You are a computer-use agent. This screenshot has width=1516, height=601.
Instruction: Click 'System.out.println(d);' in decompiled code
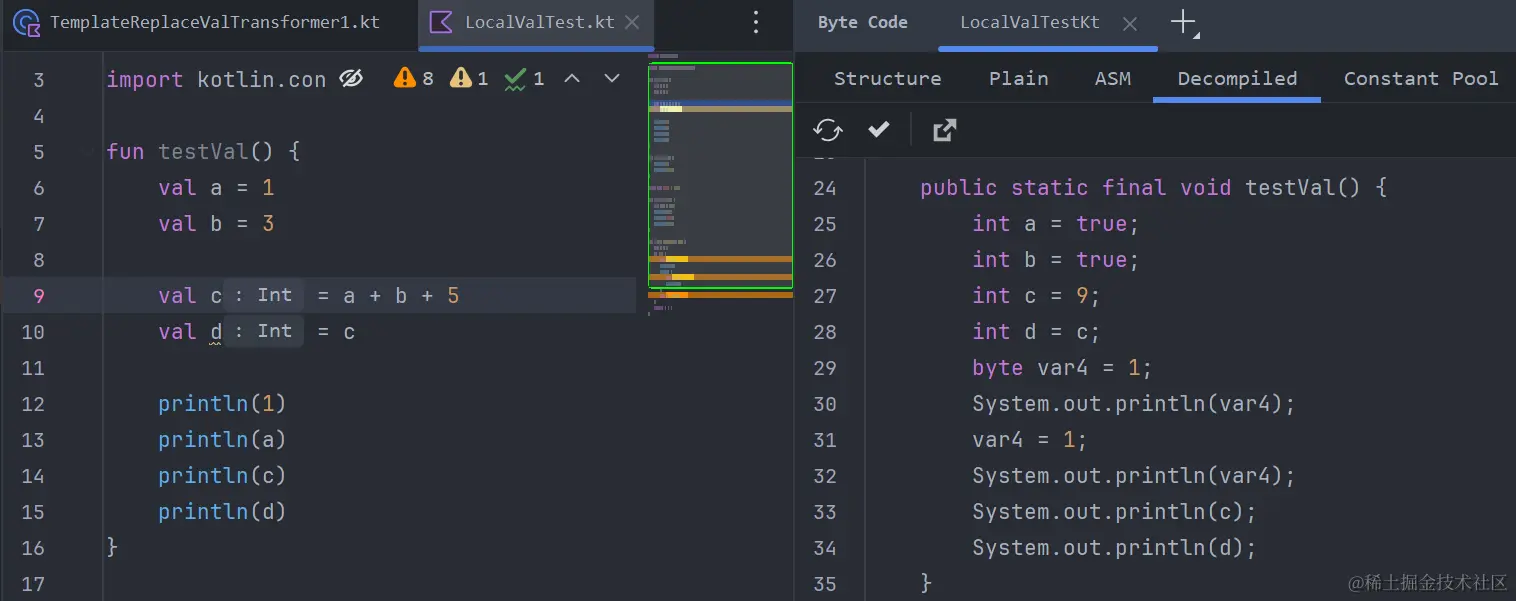click(x=1114, y=547)
